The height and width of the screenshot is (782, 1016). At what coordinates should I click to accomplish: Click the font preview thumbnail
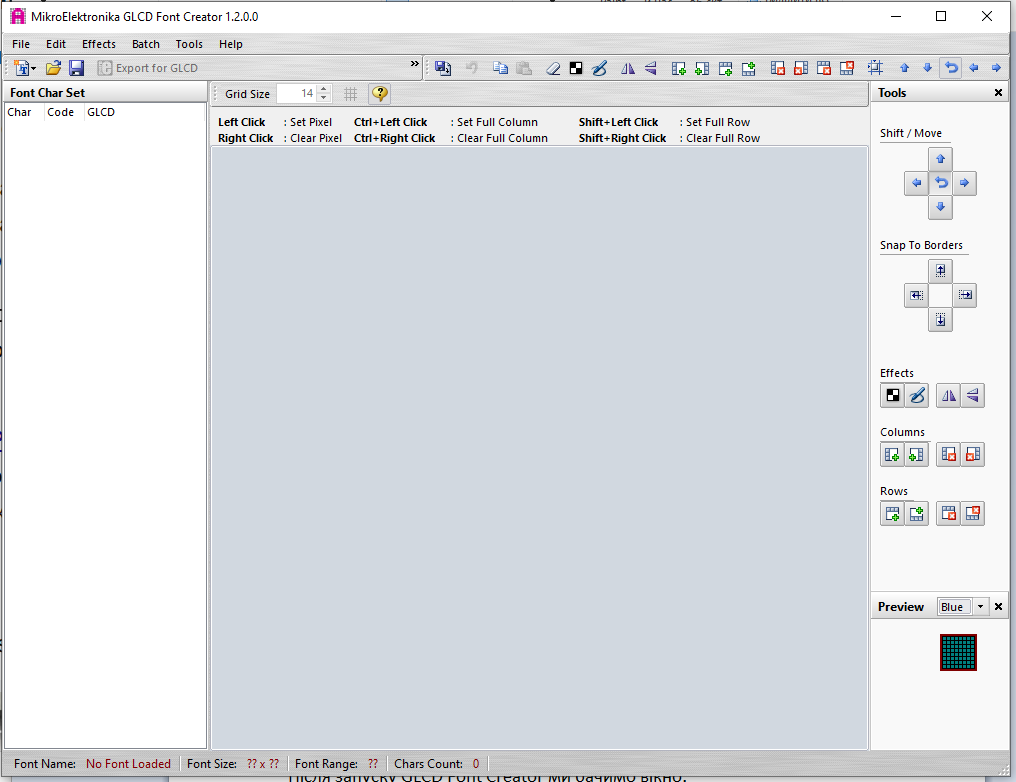click(958, 652)
